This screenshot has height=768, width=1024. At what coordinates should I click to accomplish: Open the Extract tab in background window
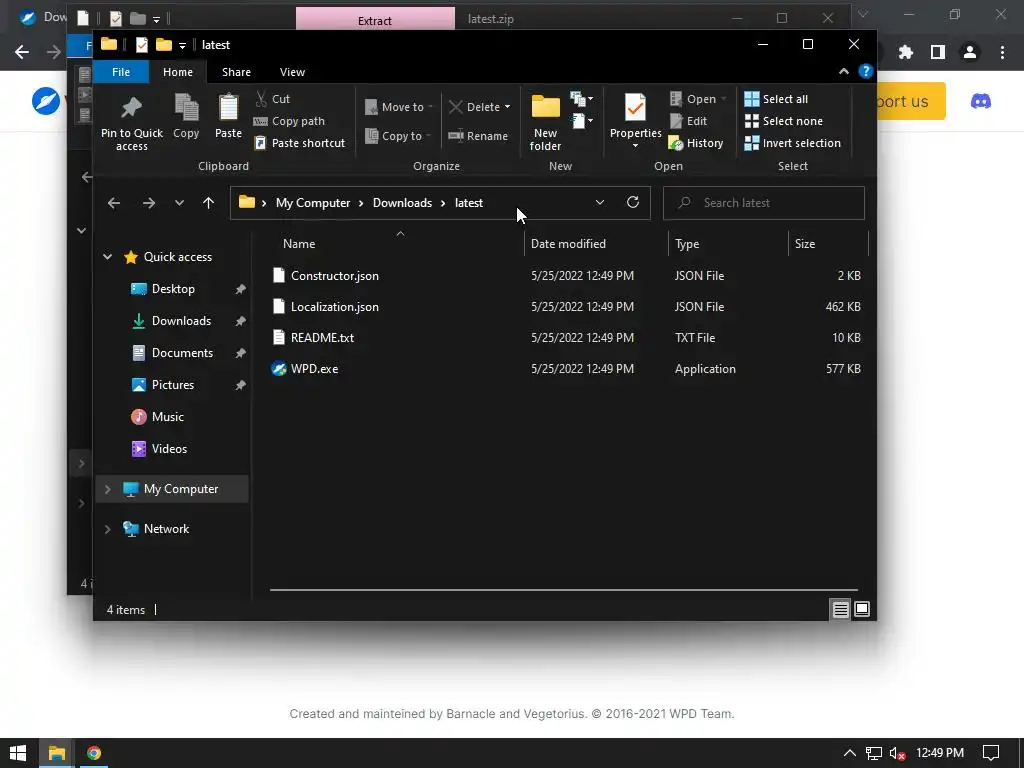pyautogui.click(x=375, y=20)
